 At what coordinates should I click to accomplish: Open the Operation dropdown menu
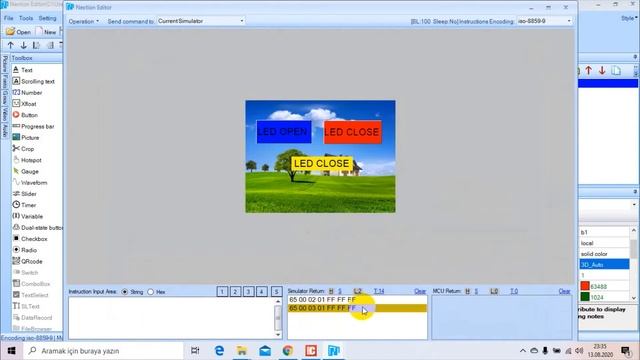click(x=84, y=21)
